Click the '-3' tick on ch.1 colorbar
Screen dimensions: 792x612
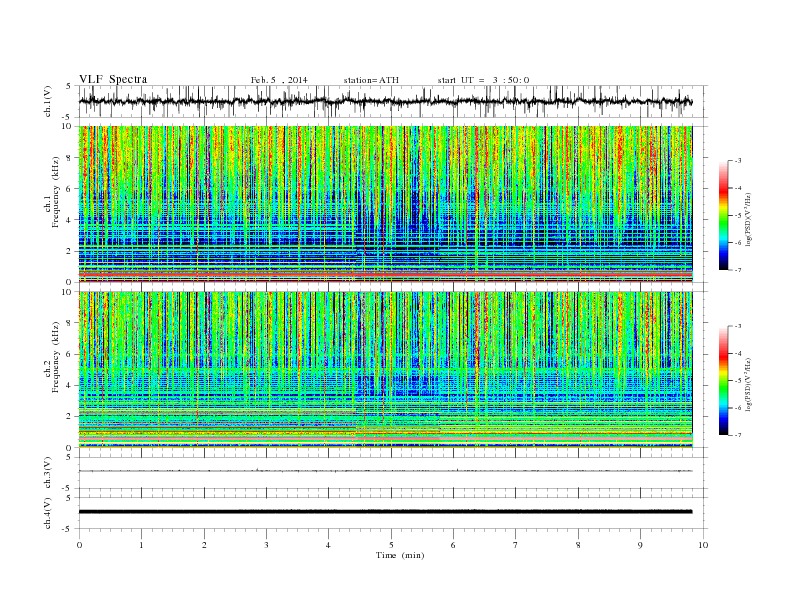737,161
